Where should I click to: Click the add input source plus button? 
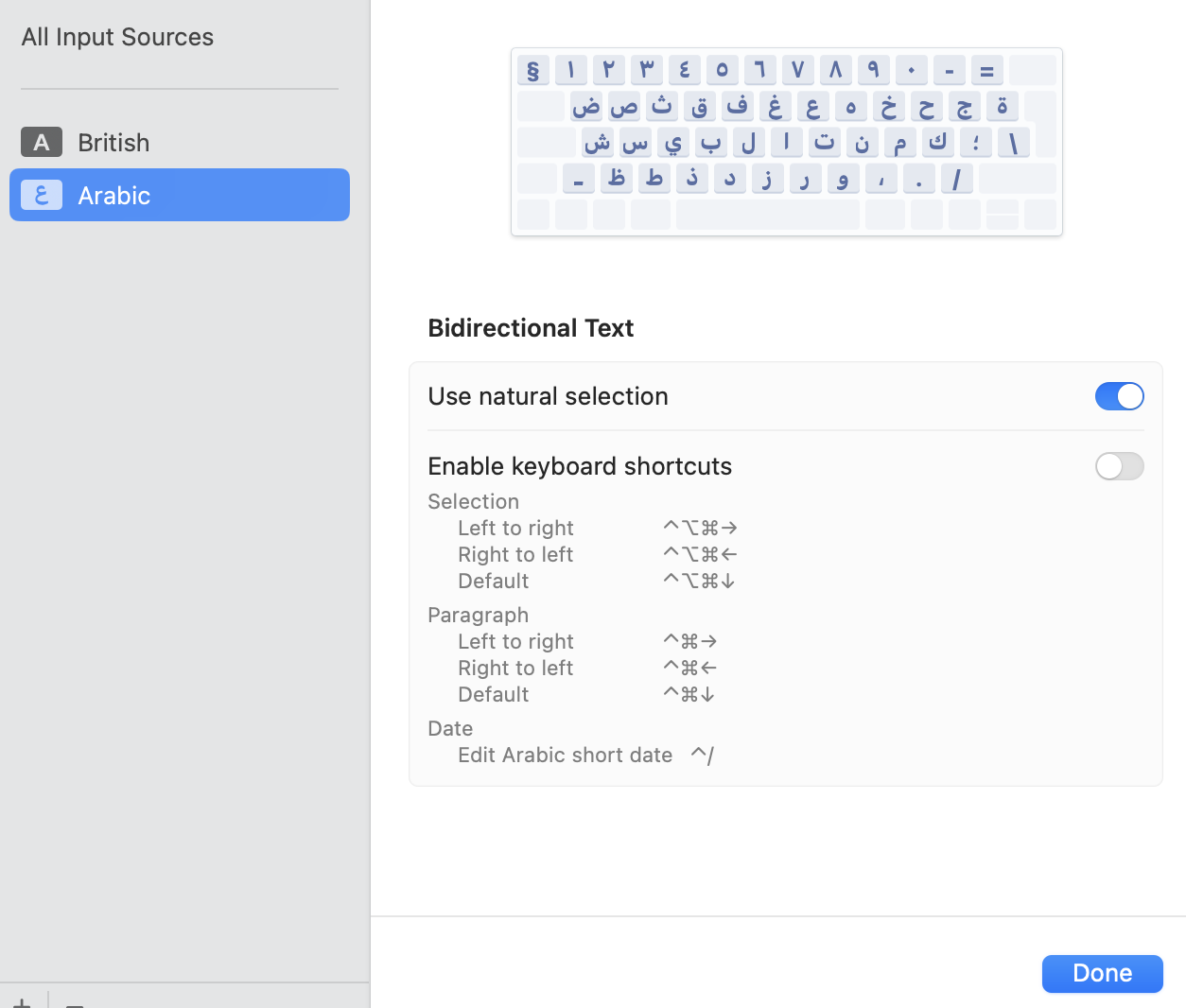click(22, 1002)
